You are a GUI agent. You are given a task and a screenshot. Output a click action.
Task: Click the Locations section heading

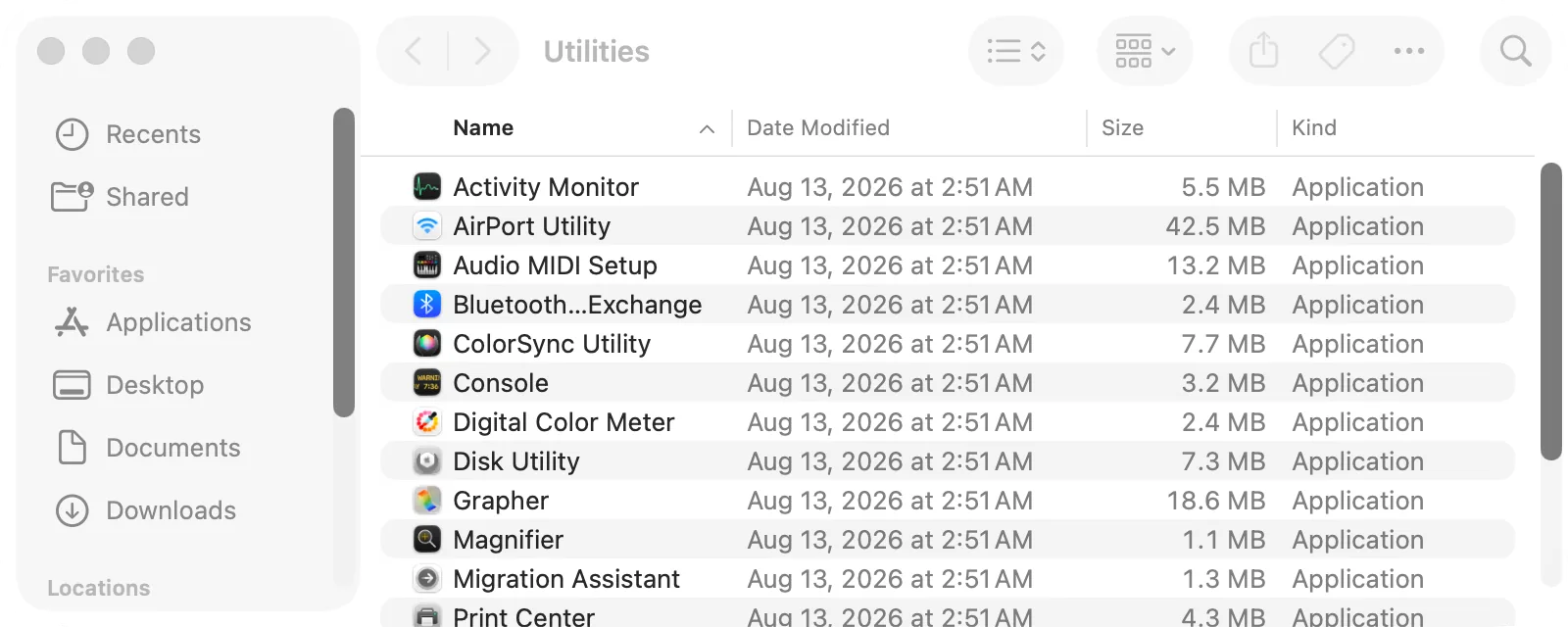[99, 588]
